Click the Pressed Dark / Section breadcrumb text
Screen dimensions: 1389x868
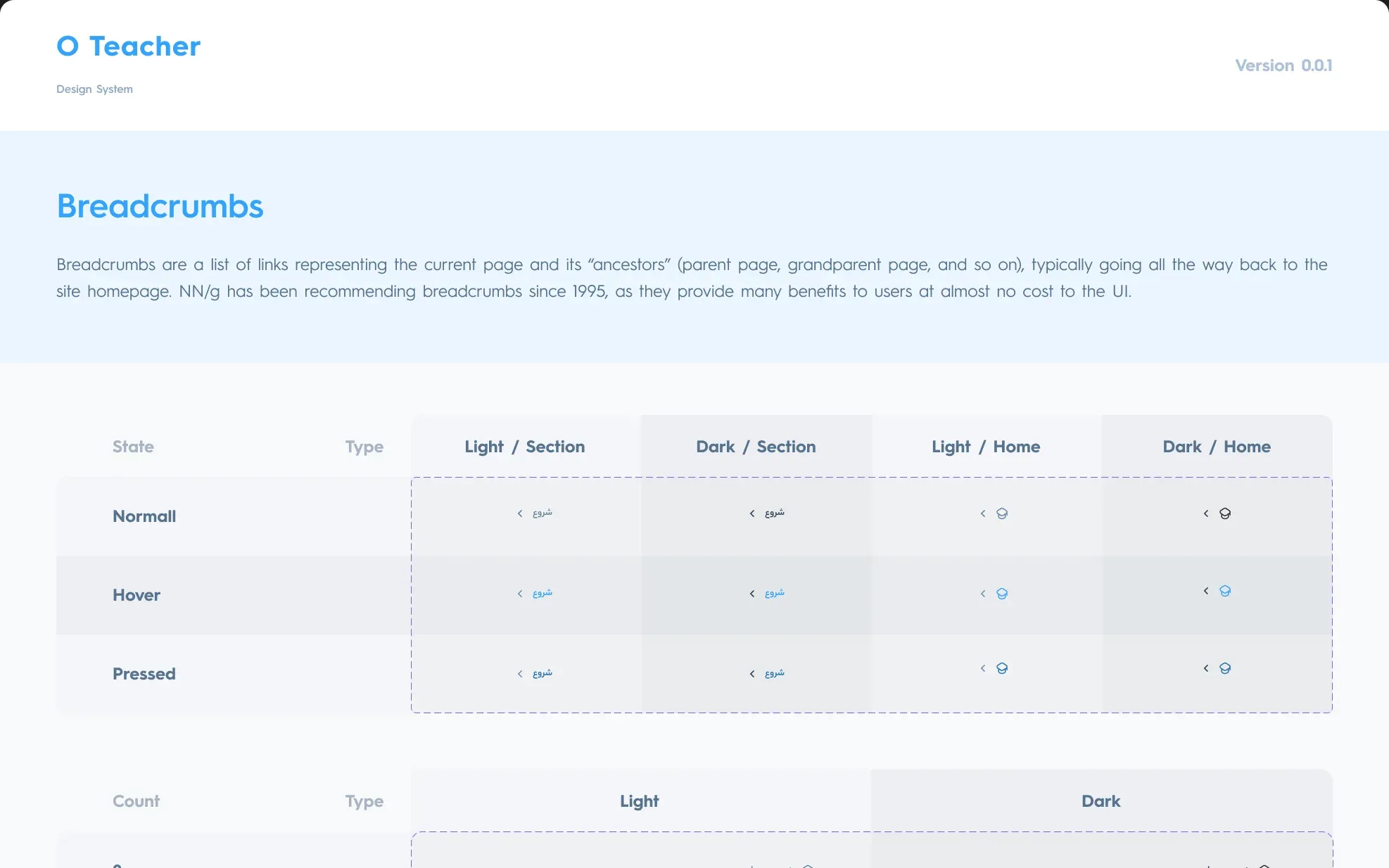pos(775,673)
